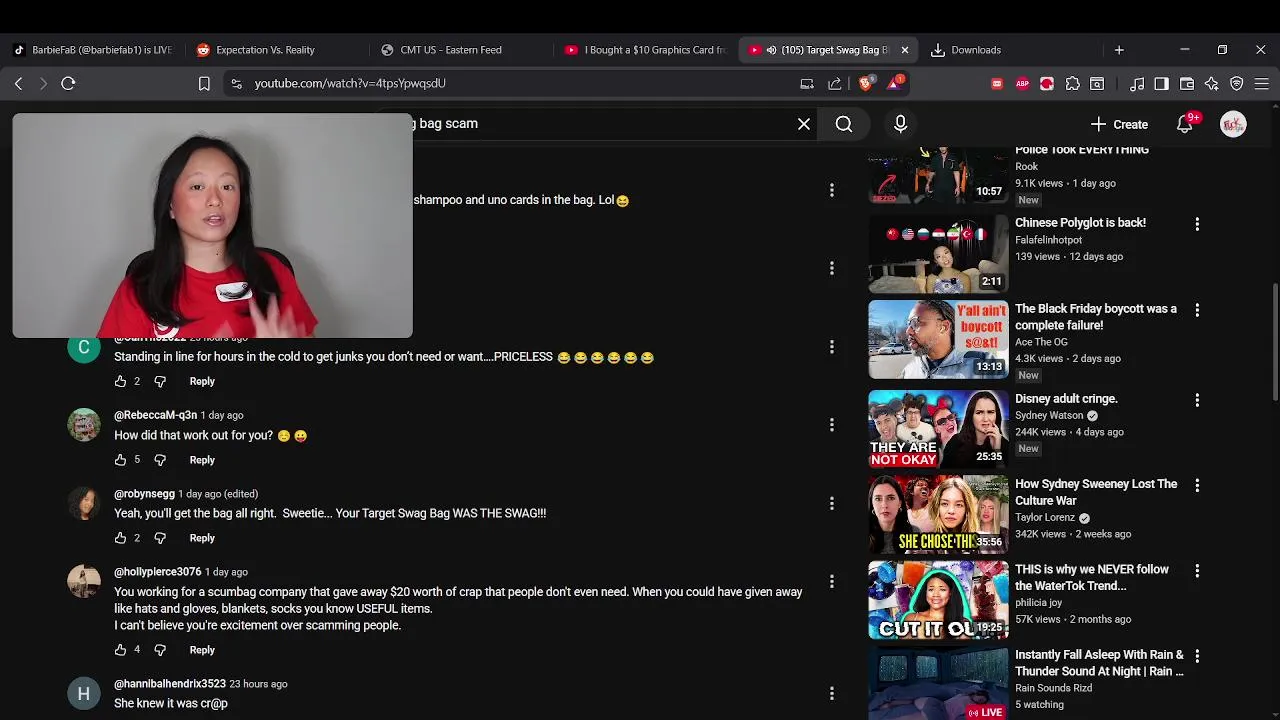The height and width of the screenshot is (720, 1280).
Task: Open the Taylor Lorenz channel name
Action: [x=1045, y=518]
